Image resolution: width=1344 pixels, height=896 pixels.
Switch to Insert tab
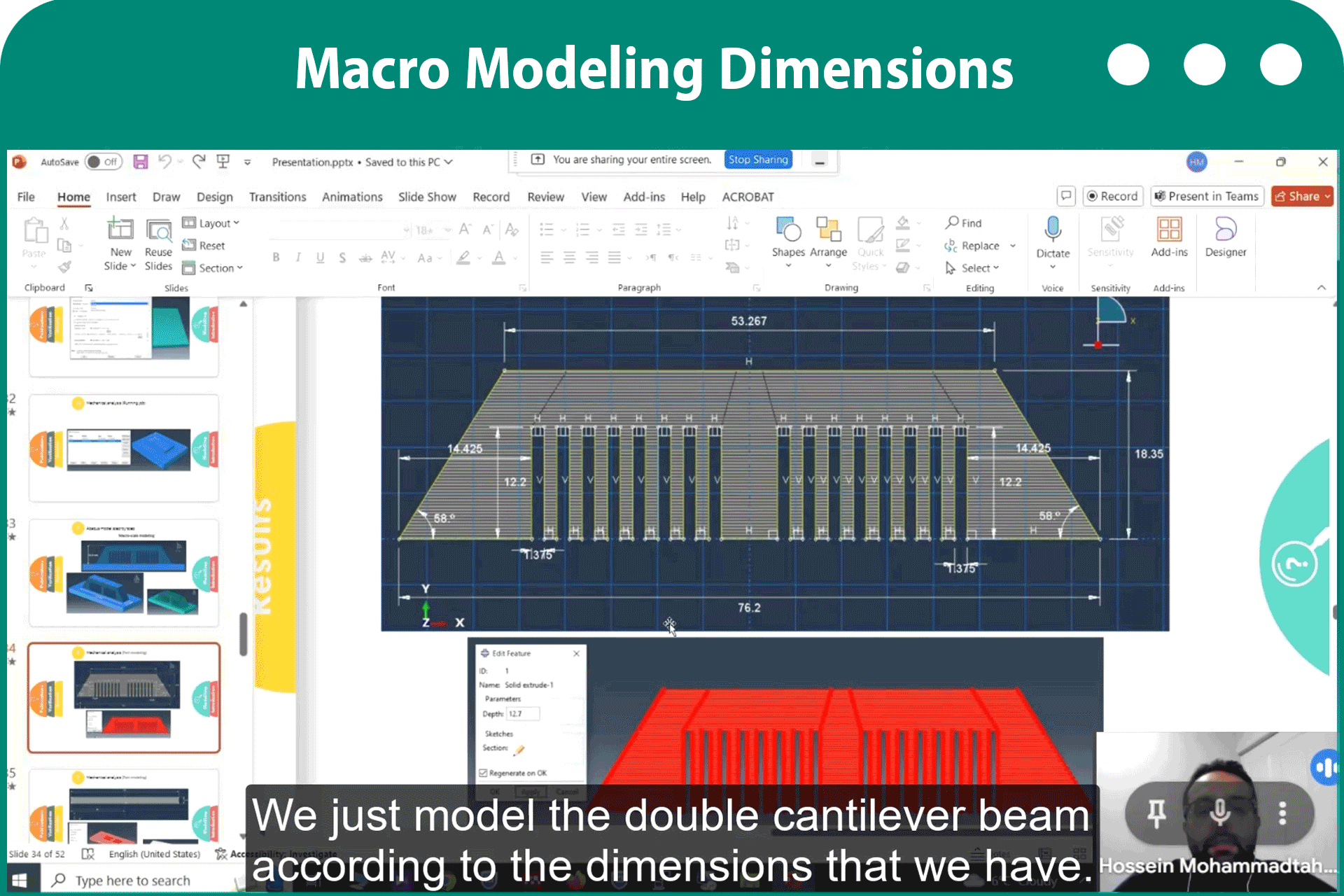click(121, 197)
